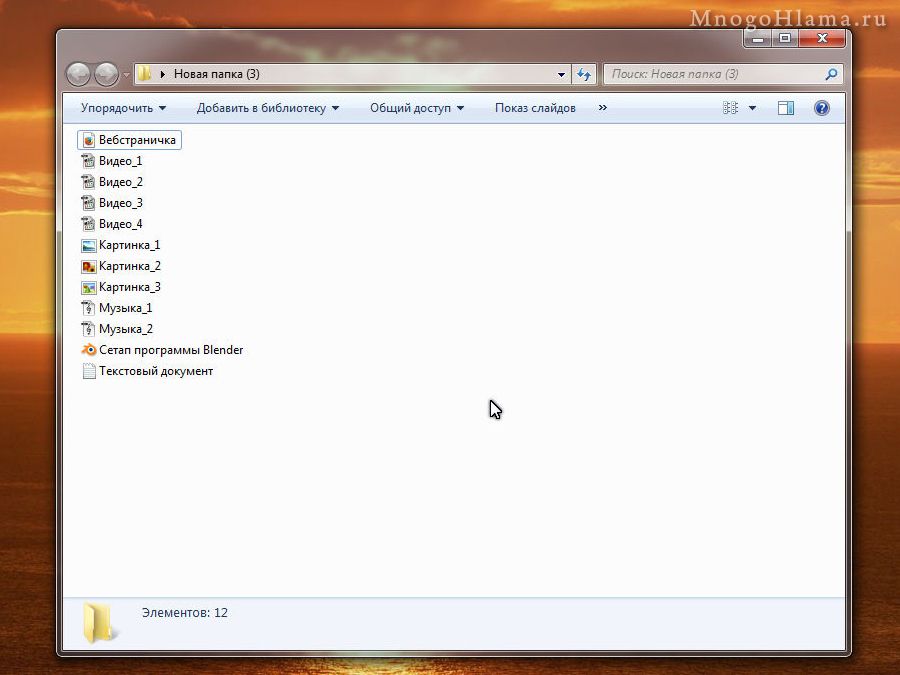Expand the address bar history dropdown
Viewport: 900px width, 675px height.
pos(561,74)
